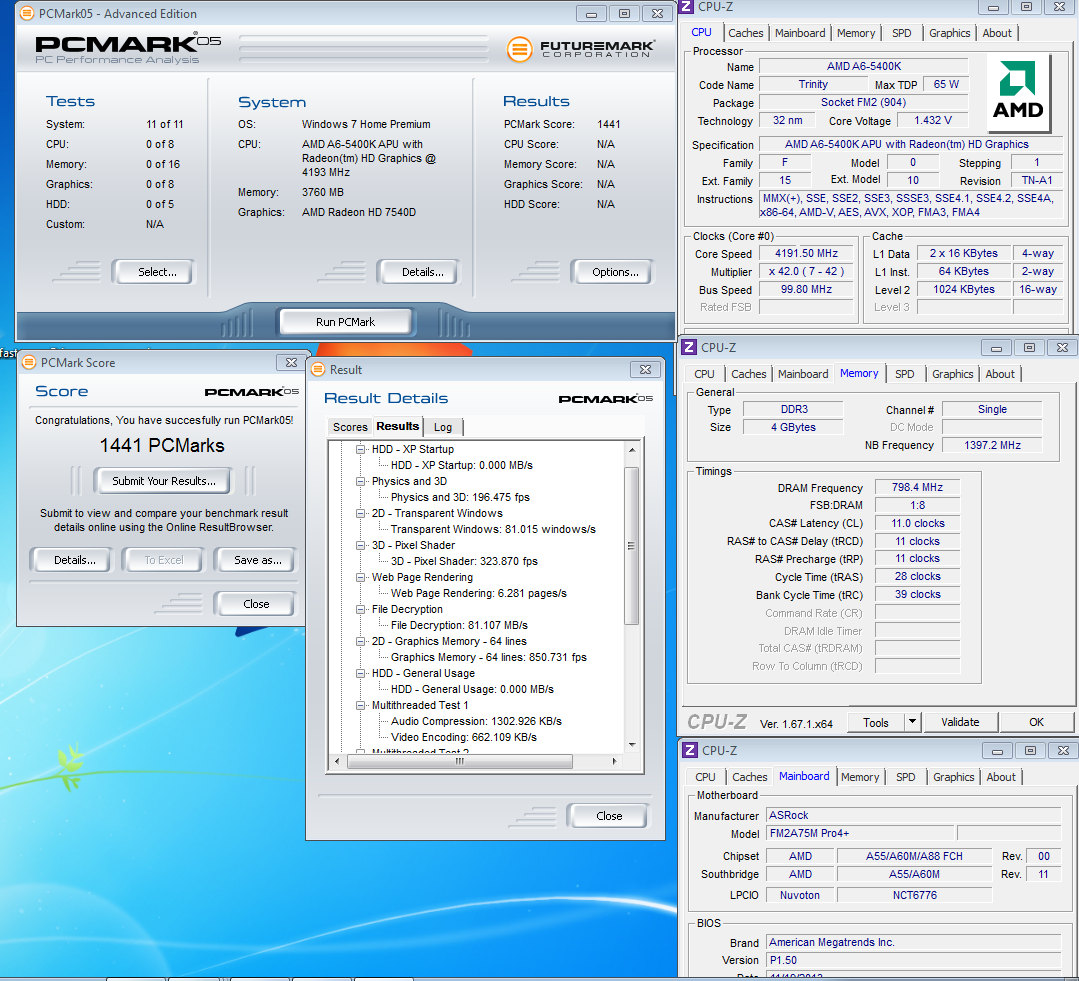The image size is (1079, 981).
Task: Click scroll right arrow in Result list
Action: pyautogui.click(x=614, y=761)
